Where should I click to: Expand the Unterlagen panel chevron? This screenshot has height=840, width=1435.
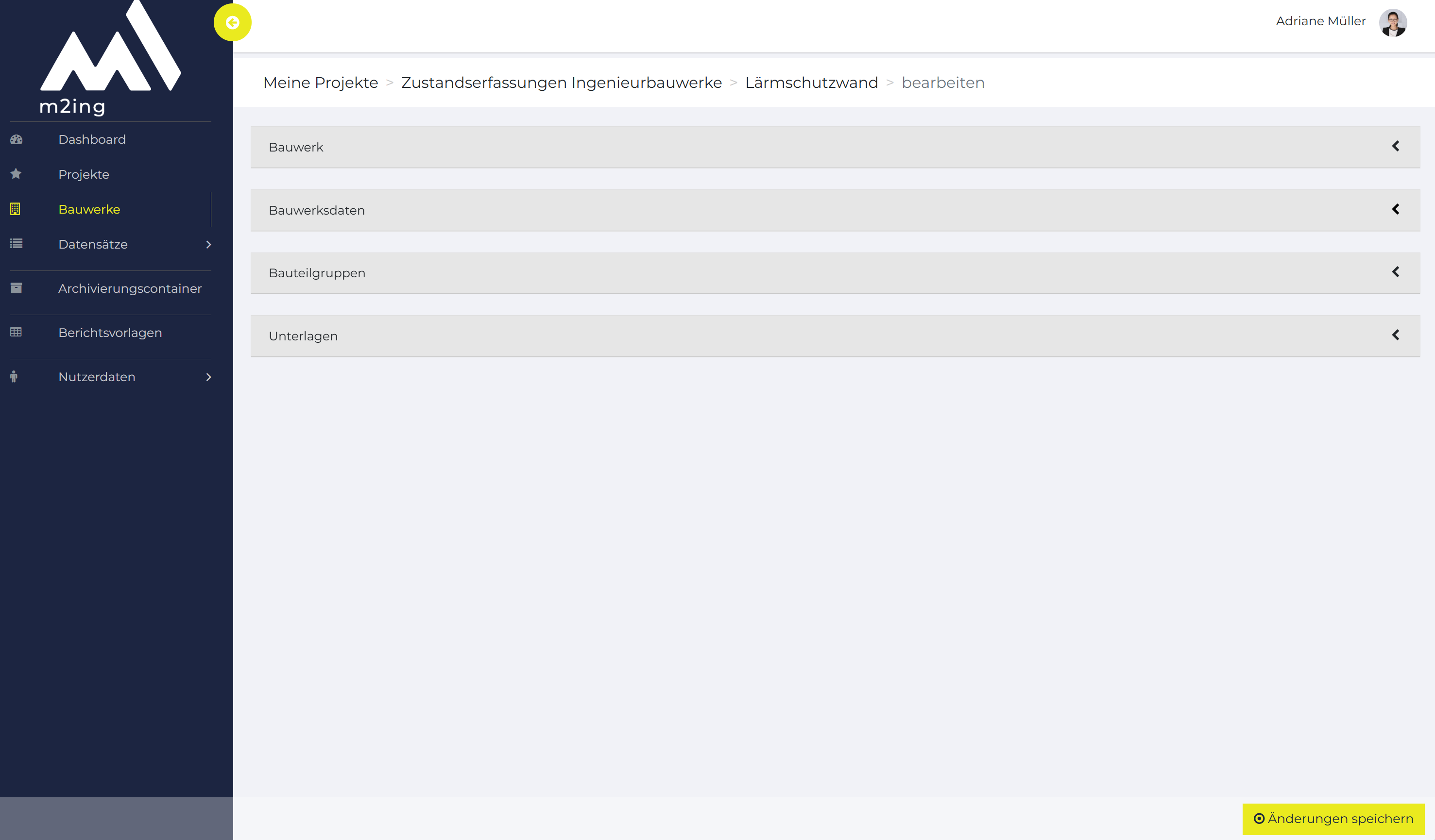pyautogui.click(x=1396, y=335)
